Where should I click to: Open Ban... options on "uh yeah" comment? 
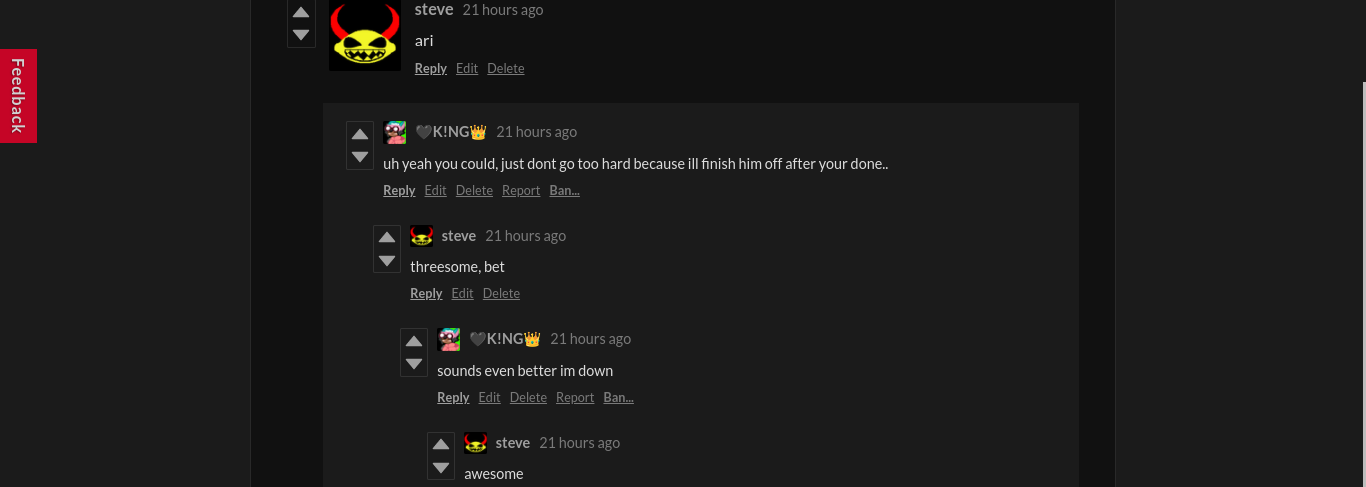coord(564,190)
